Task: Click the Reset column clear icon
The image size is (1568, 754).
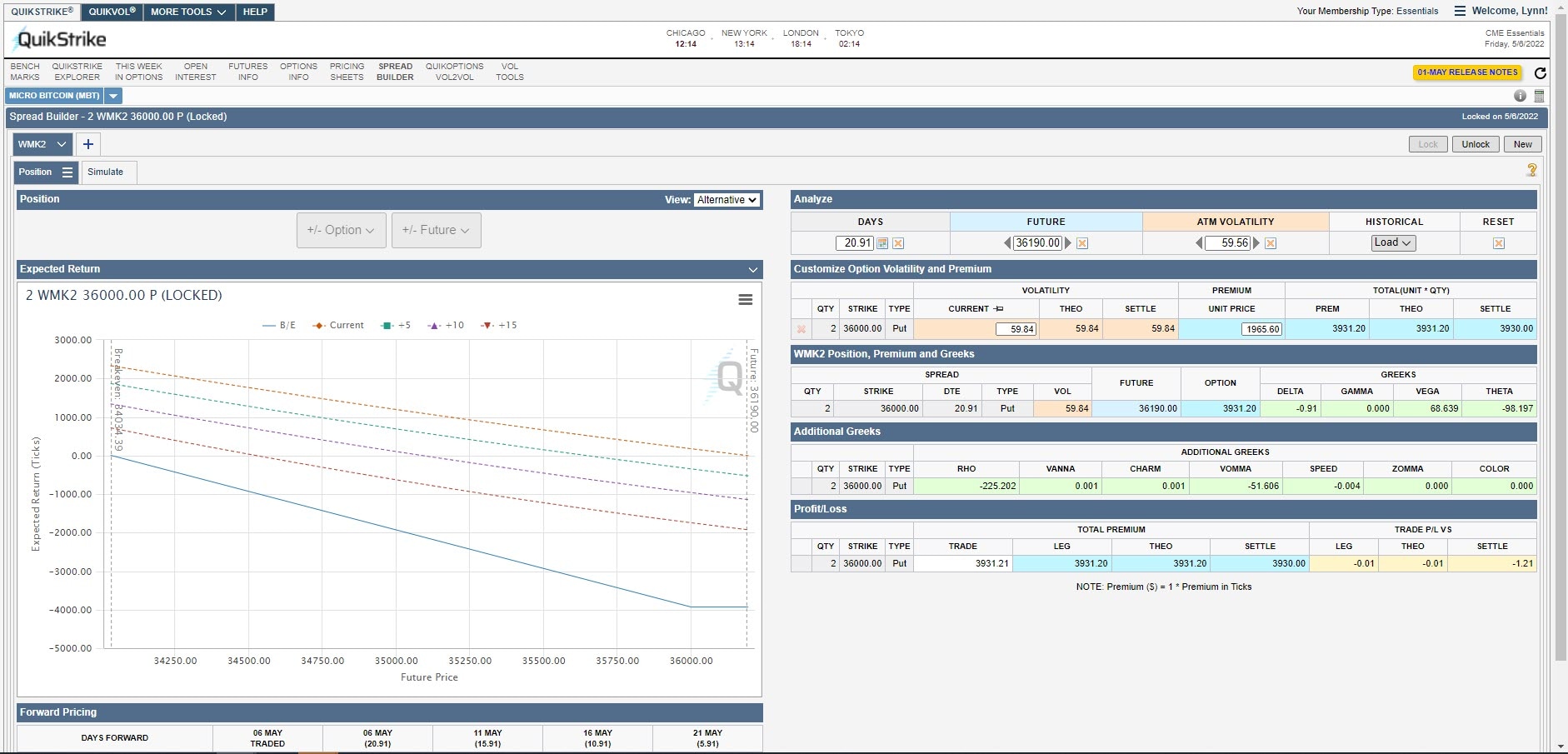Action: pos(1498,243)
